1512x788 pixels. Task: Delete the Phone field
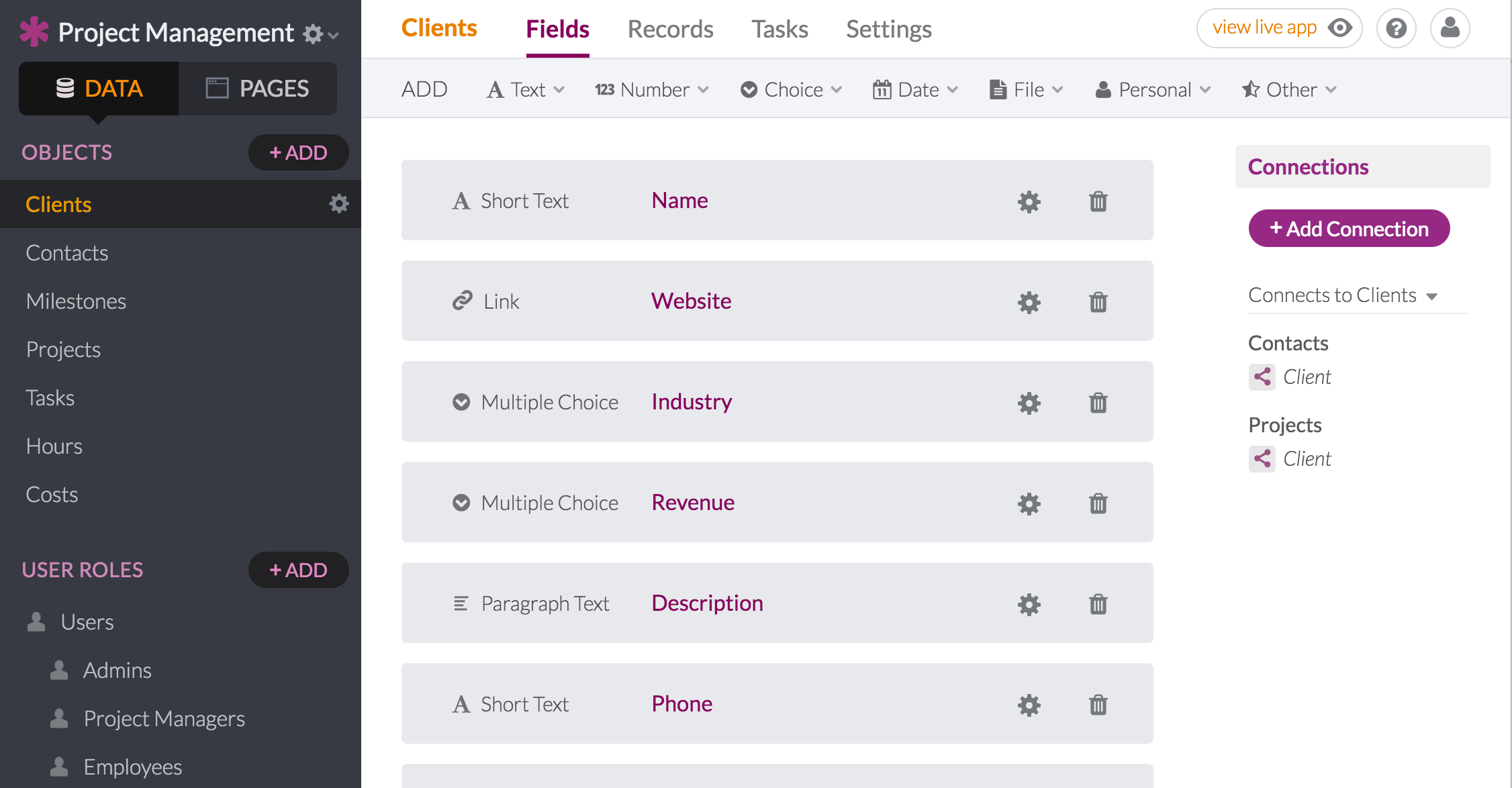tap(1098, 705)
